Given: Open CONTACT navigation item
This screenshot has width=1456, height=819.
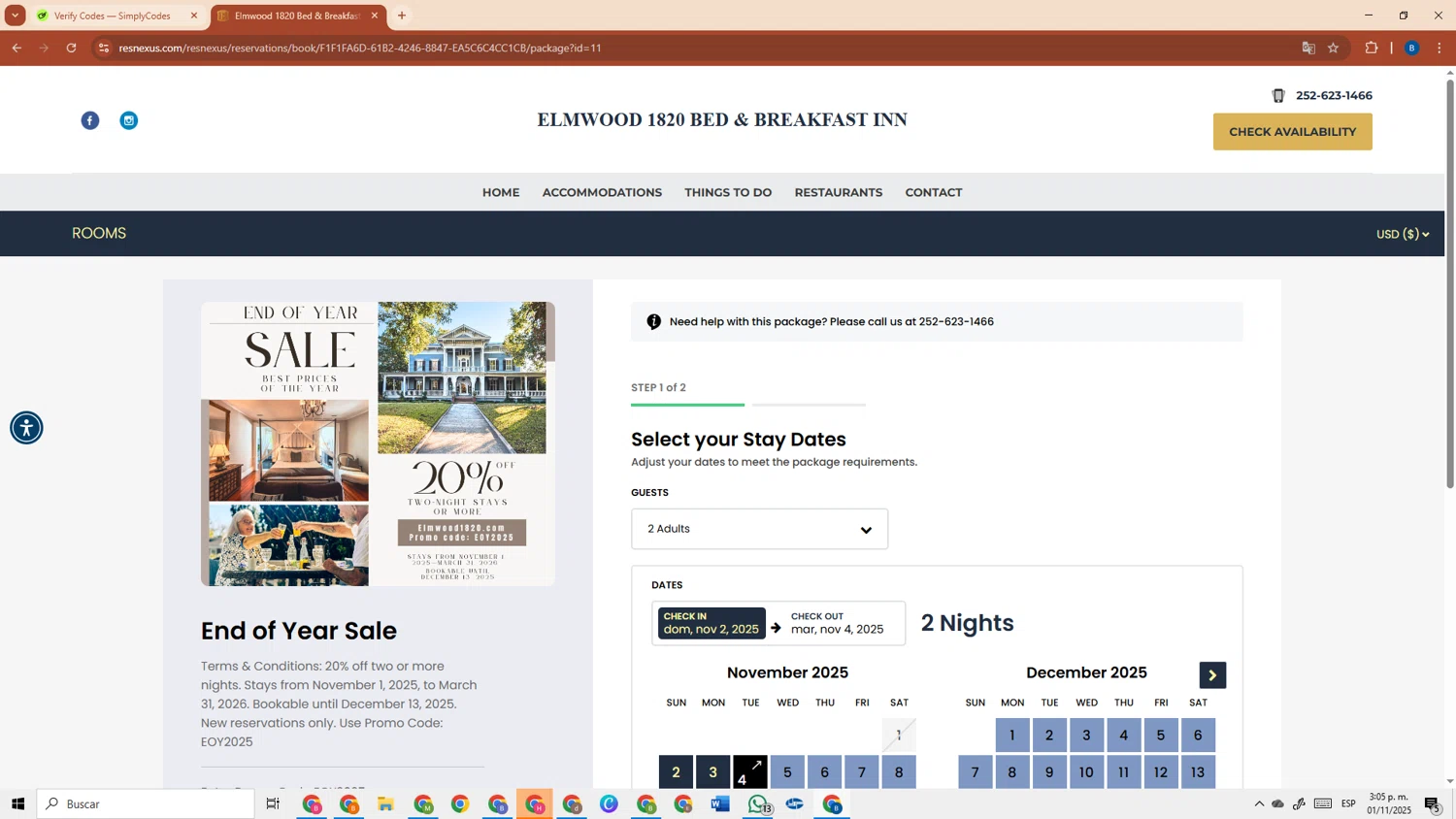Looking at the screenshot, I should [x=934, y=192].
